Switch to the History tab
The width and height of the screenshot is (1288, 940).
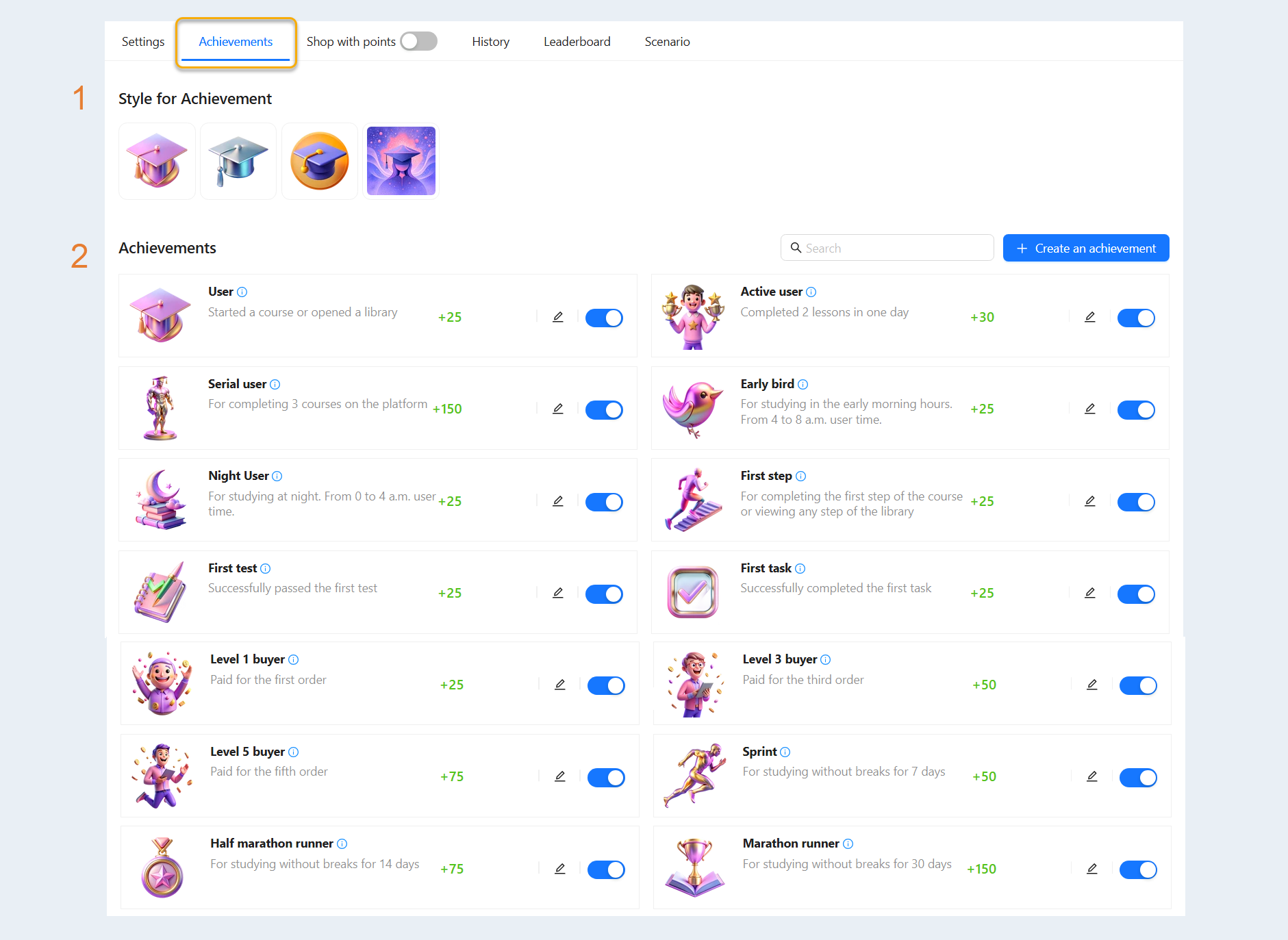(491, 42)
